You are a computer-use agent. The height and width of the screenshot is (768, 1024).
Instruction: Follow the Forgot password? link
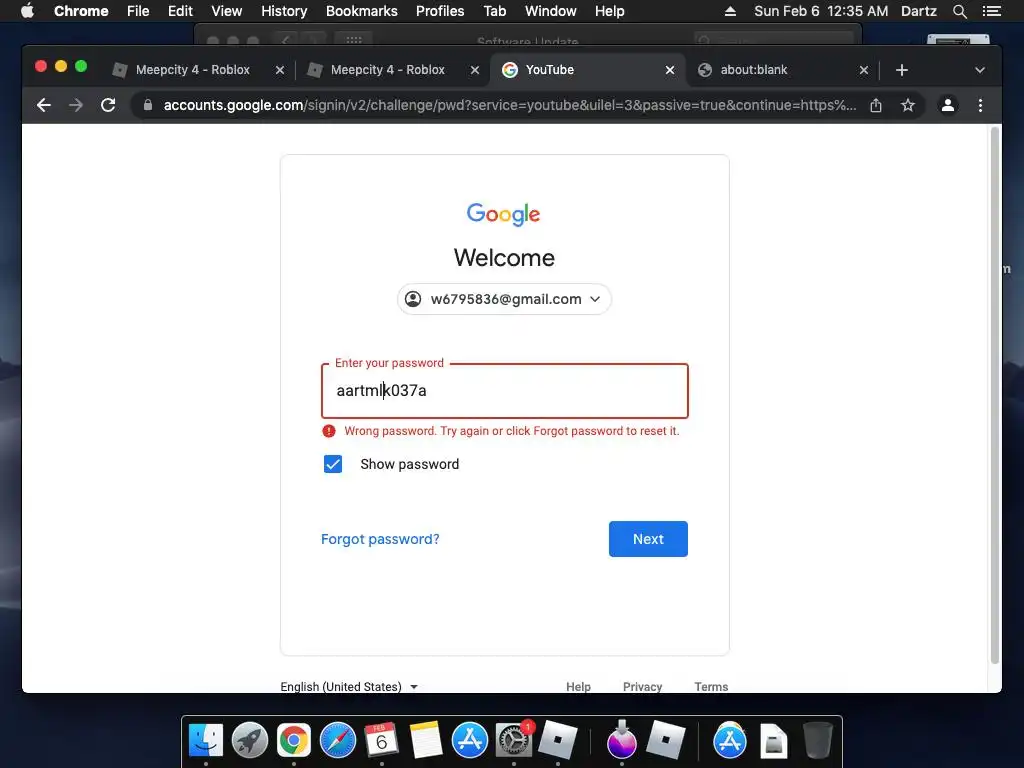[380, 539]
